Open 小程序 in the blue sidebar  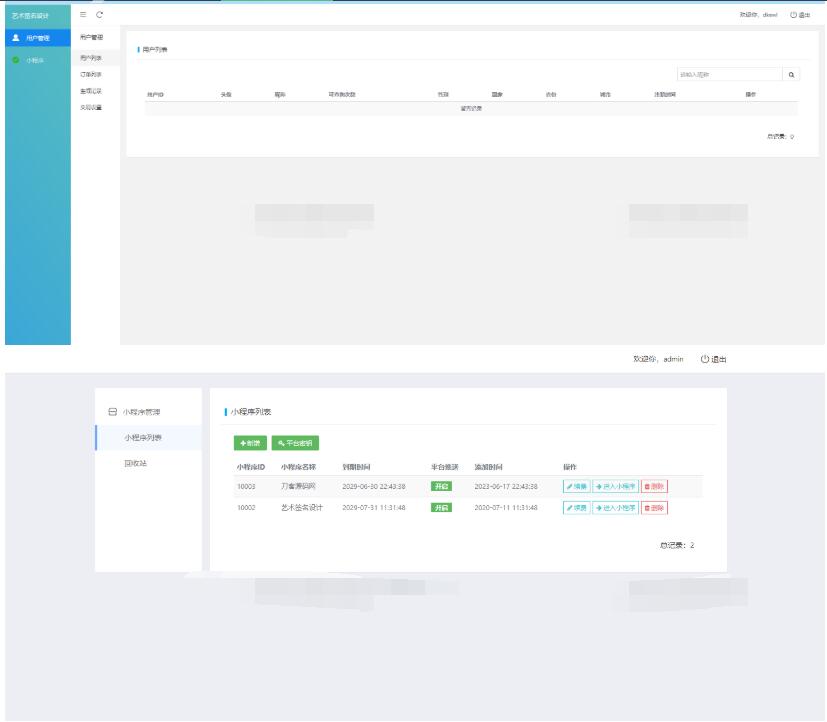point(34,60)
